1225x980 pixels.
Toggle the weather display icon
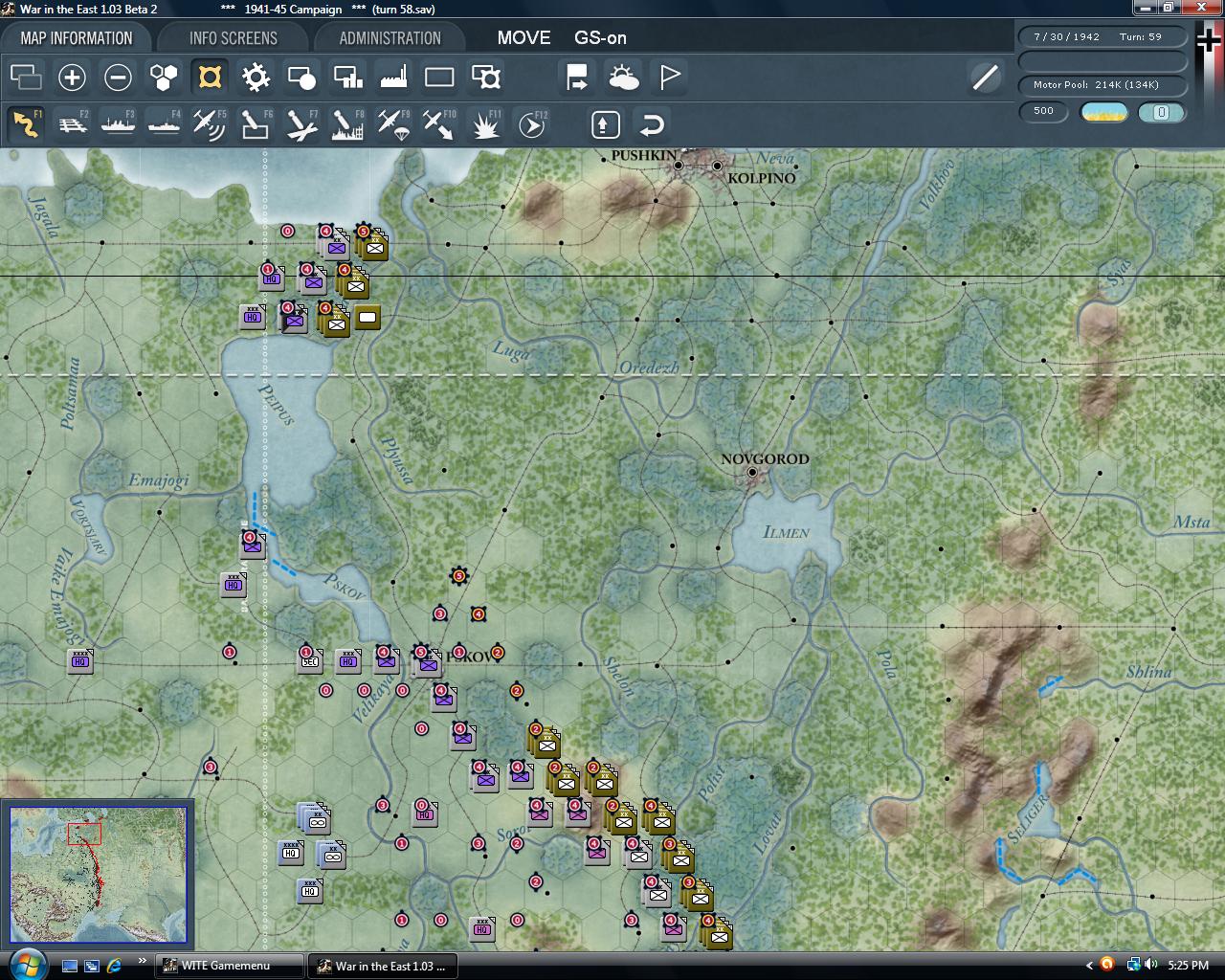click(x=623, y=77)
